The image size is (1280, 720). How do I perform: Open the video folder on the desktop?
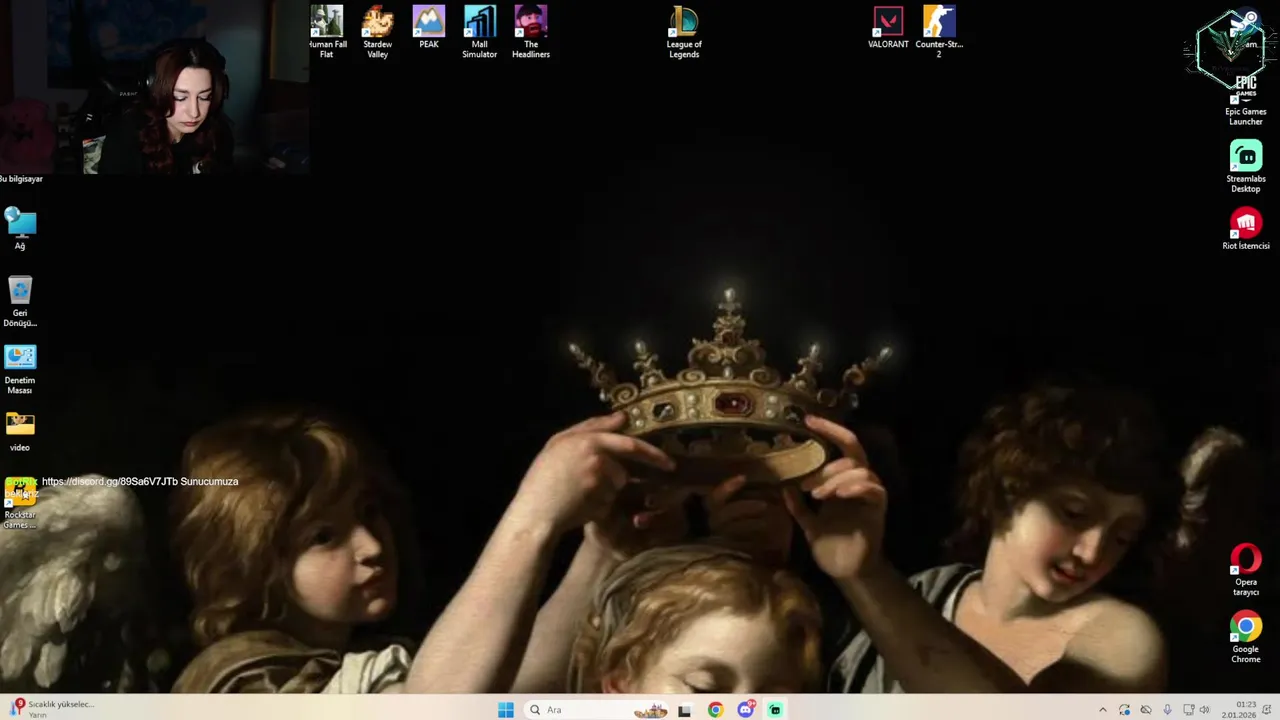coord(20,432)
